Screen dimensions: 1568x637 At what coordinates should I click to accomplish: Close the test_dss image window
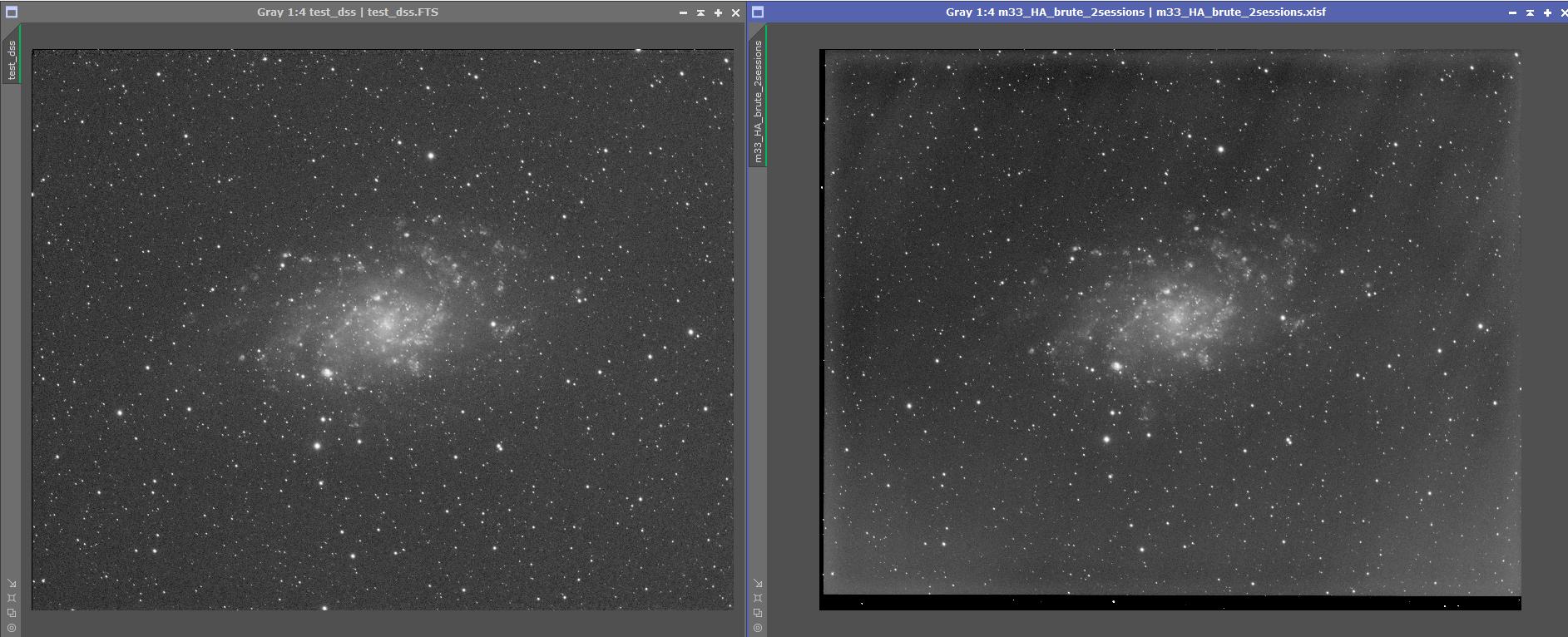tap(735, 12)
